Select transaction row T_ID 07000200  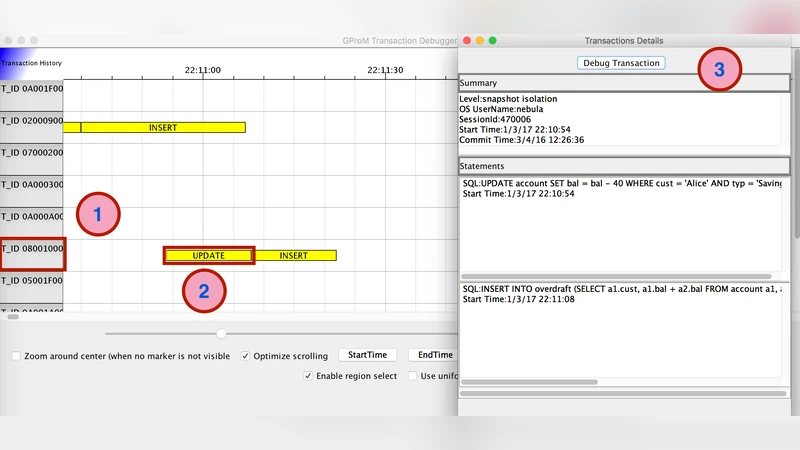click(32, 153)
